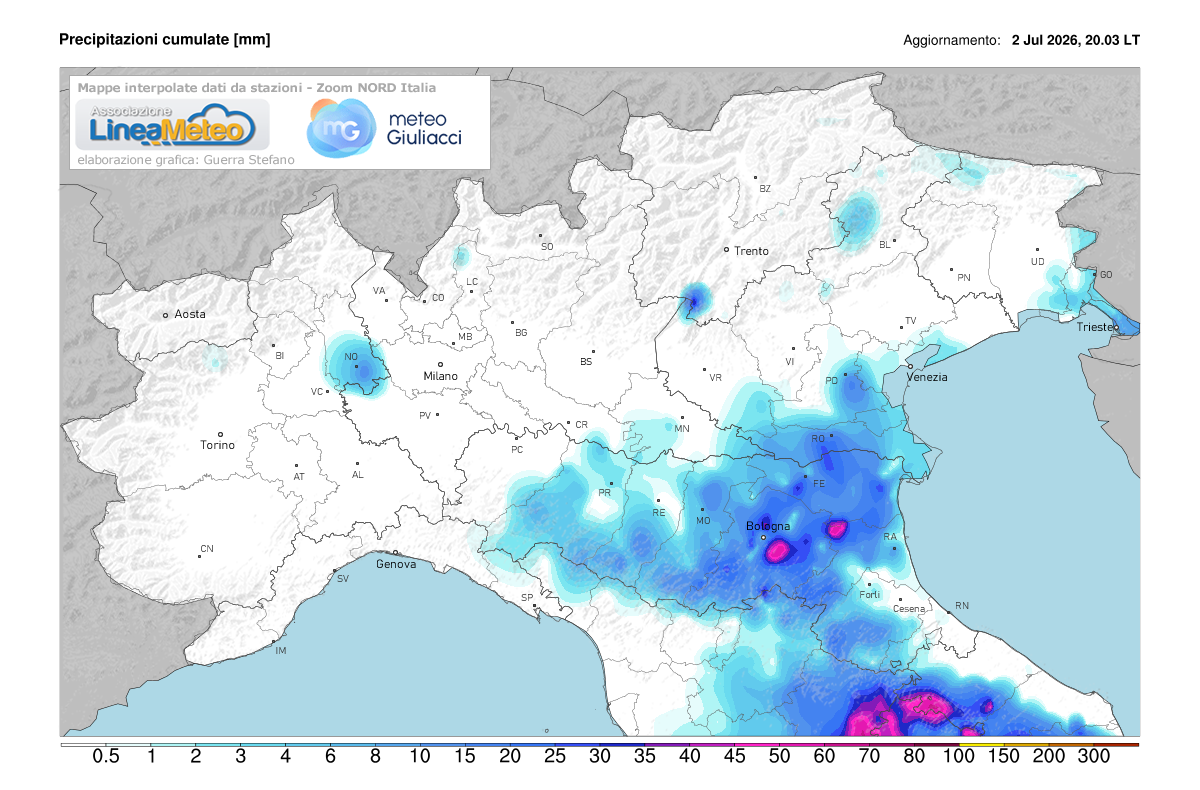Screen dimensions: 1200x790
Task: Click the RO province label
Action: (x=817, y=438)
